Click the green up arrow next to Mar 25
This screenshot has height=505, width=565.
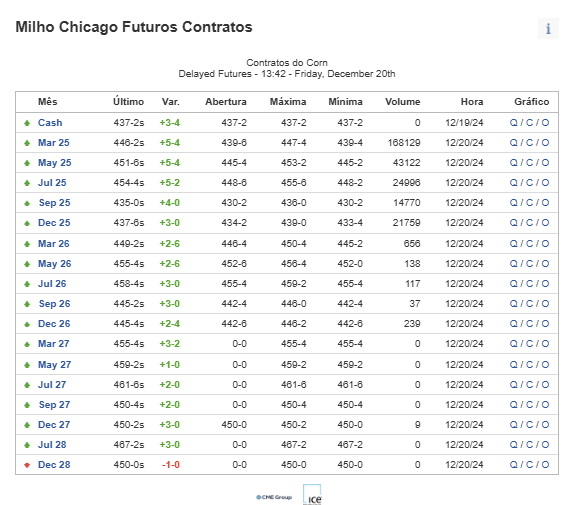[27, 143]
